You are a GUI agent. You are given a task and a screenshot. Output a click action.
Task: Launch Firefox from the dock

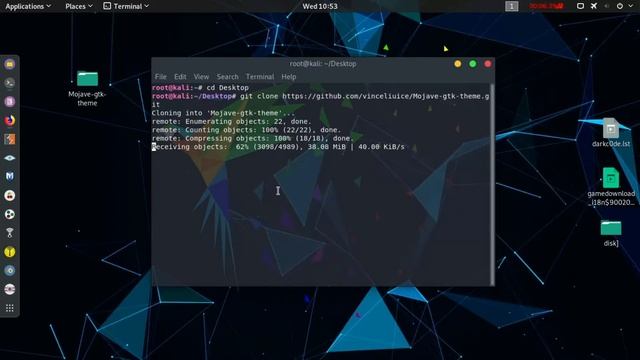click(x=10, y=120)
